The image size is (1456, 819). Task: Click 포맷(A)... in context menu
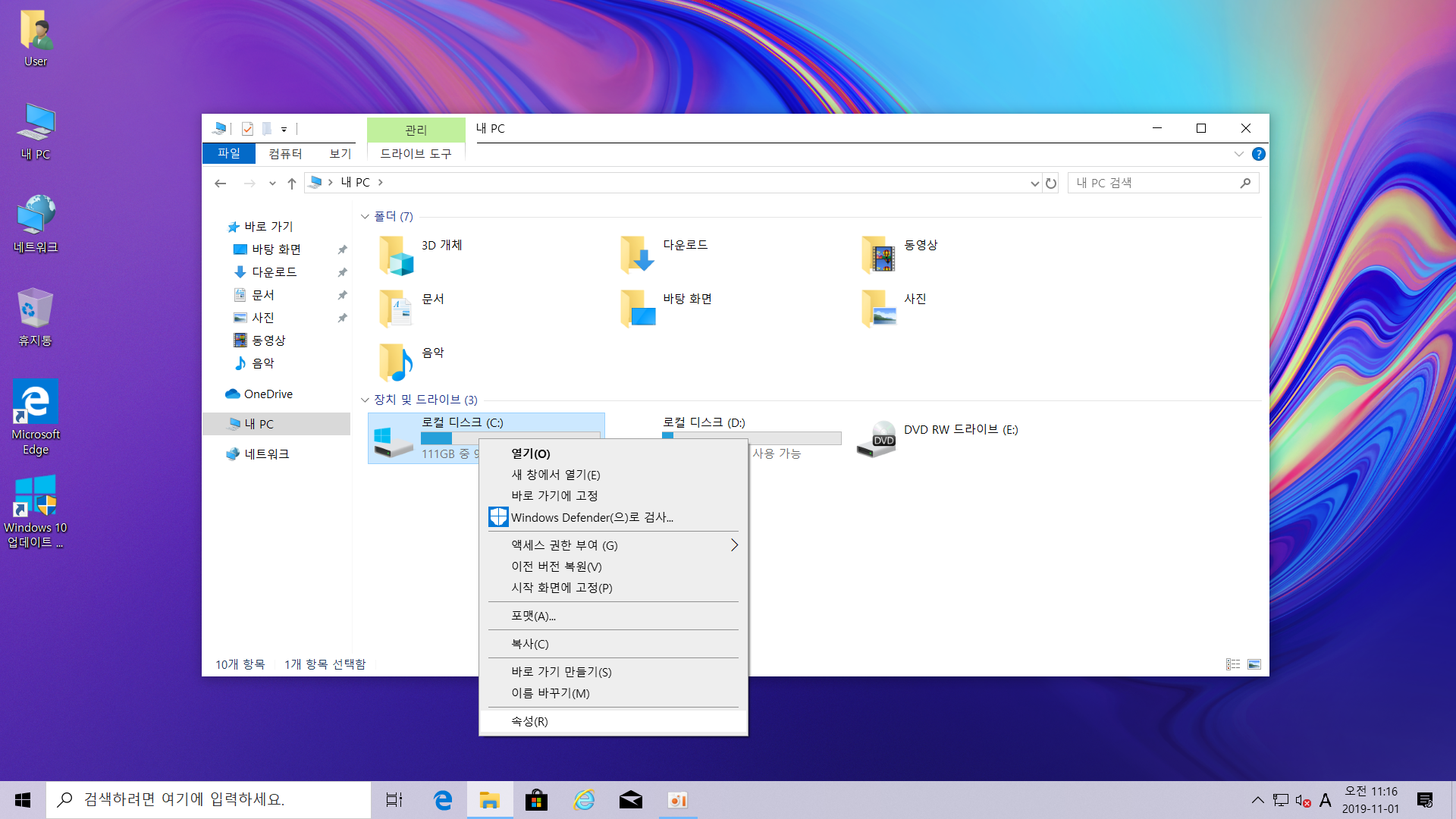tap(533, 616)
